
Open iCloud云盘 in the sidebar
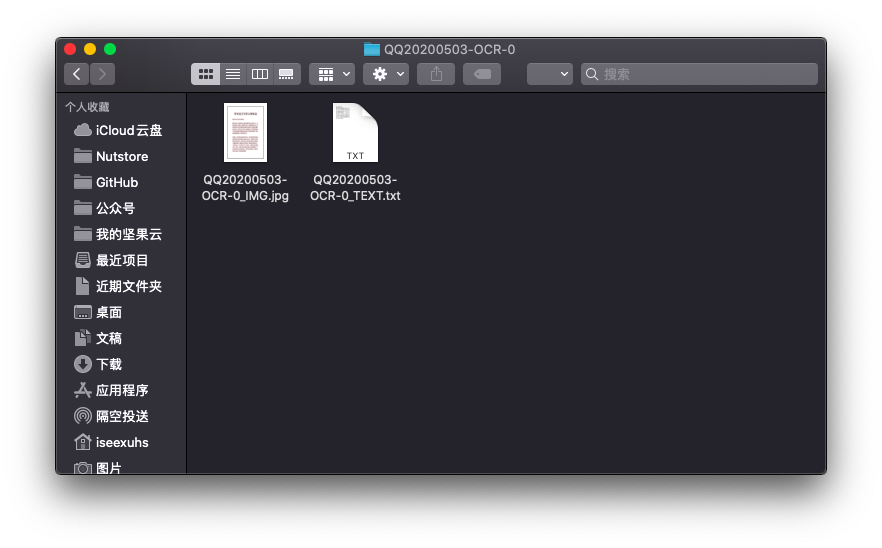coord(119,130)
